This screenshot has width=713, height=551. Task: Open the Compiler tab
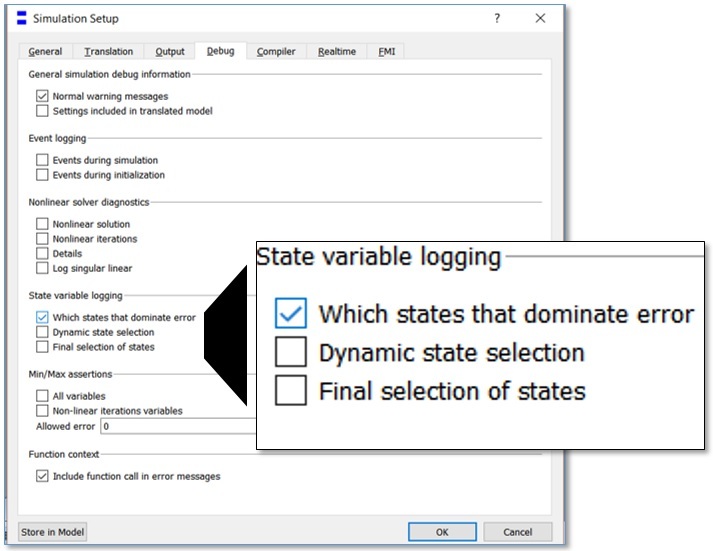pyautogui.click(x=276, y=51)
